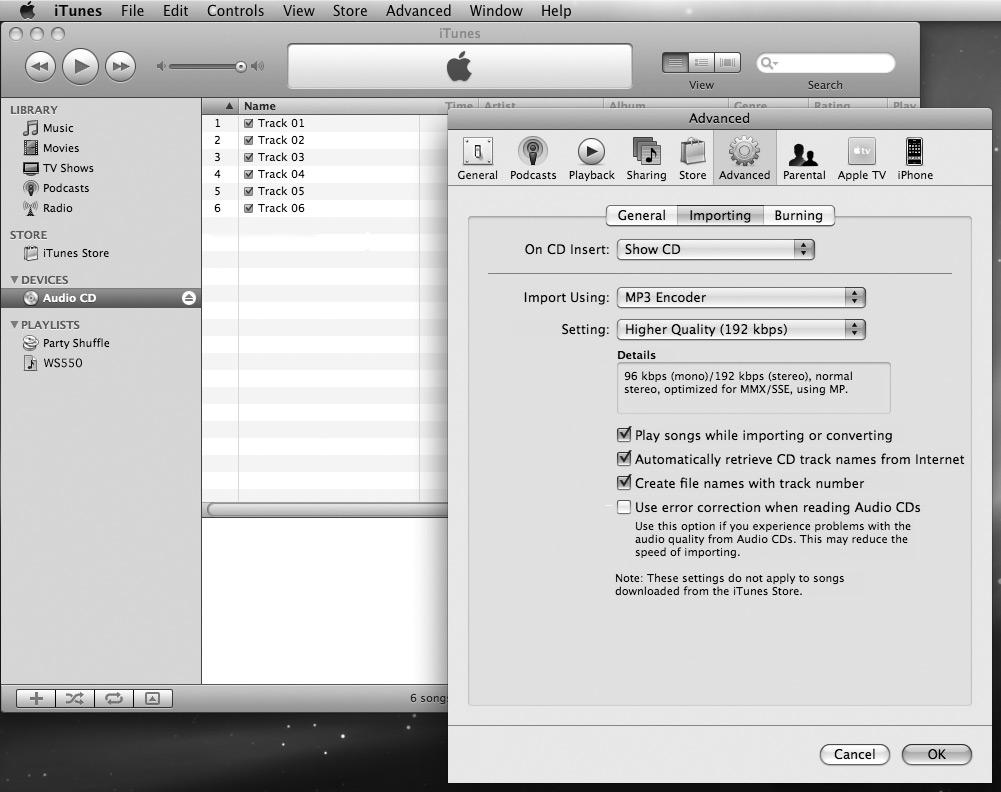Screen dimensions: 1001x792
Task: Open the Setting quality dropdown
Action: [741, 329]
